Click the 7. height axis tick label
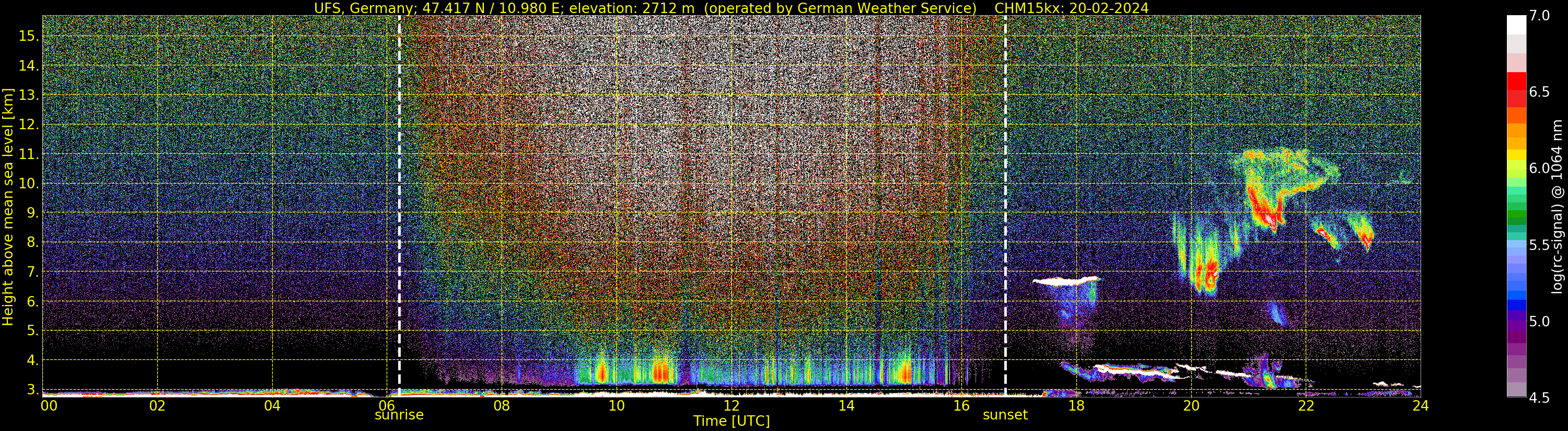This screenshot has width=1568, height=431. coord(32,272)
